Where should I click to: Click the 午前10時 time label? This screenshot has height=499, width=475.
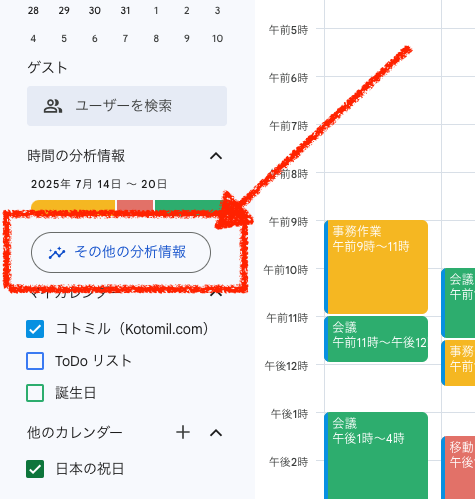point(286,270)
